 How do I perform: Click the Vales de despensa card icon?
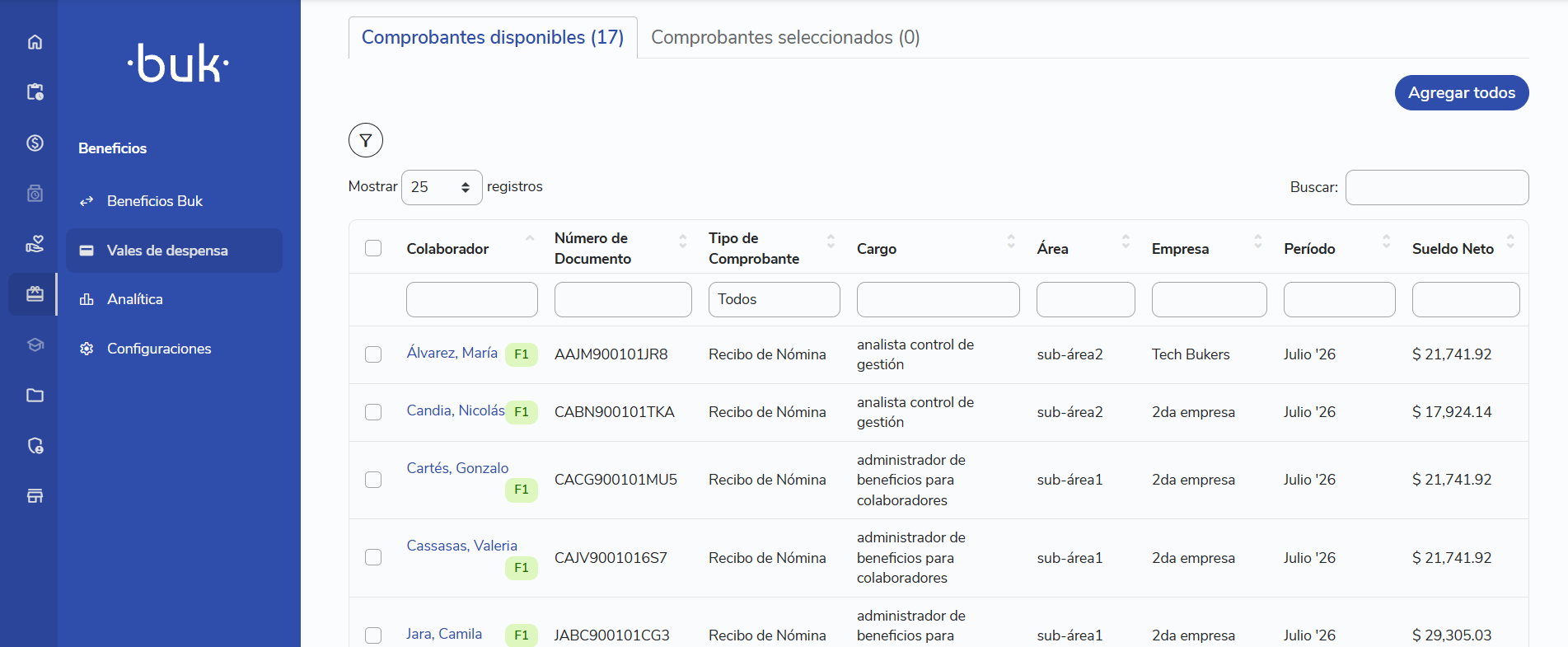pos(87,251)
